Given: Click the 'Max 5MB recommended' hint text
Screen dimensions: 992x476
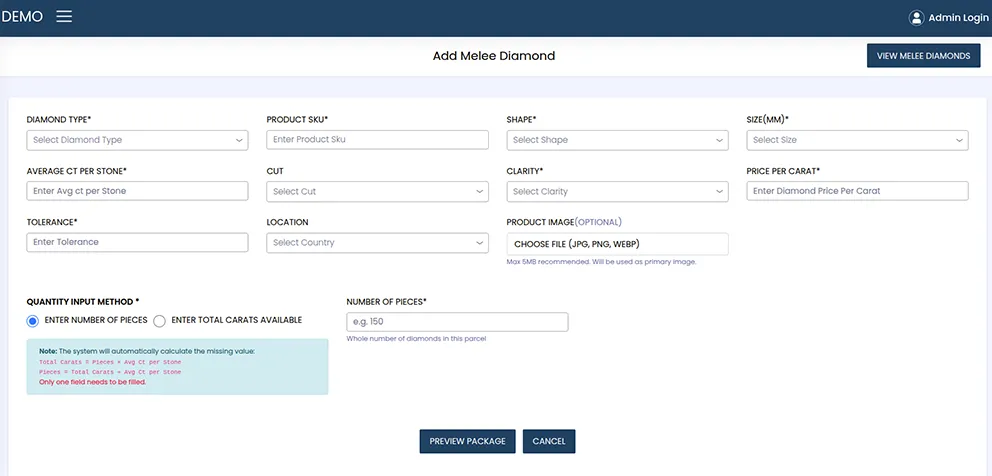Looking at the screenshot, I should (601, 262).
